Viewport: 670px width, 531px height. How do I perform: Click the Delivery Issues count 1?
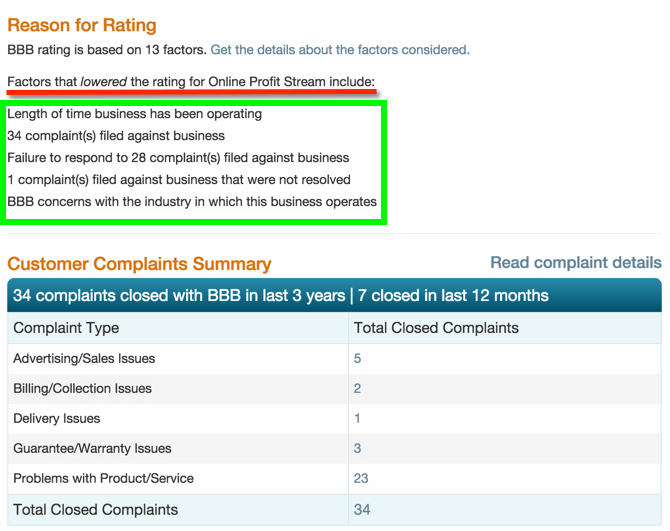point(357,418)
